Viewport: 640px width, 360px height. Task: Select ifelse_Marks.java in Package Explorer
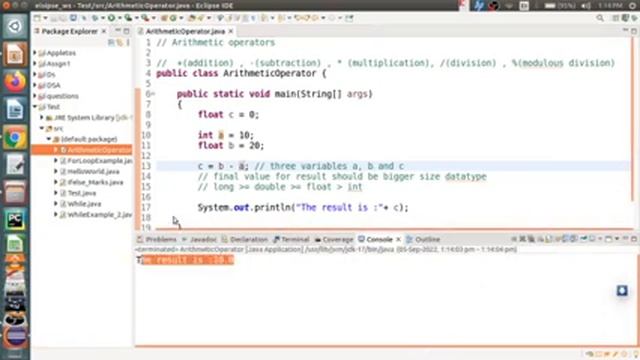tap(92, 182)
